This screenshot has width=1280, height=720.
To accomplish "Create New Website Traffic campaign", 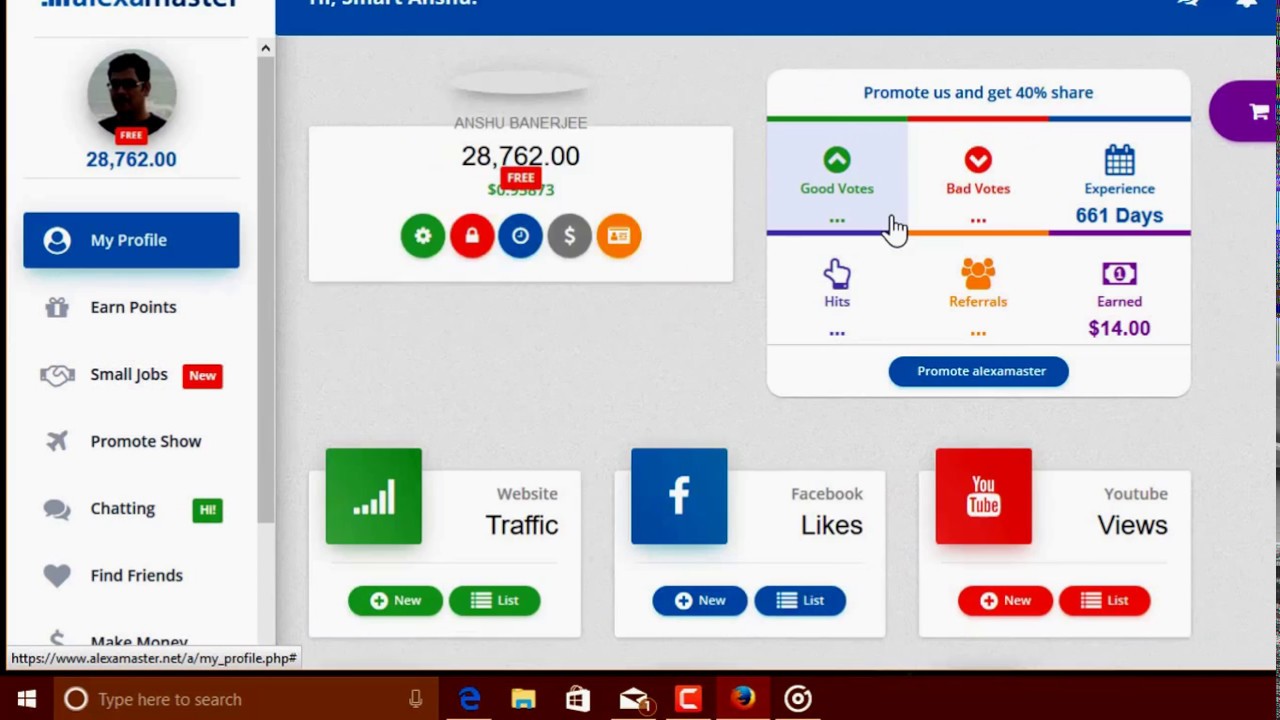I will (x=395, y=601).
